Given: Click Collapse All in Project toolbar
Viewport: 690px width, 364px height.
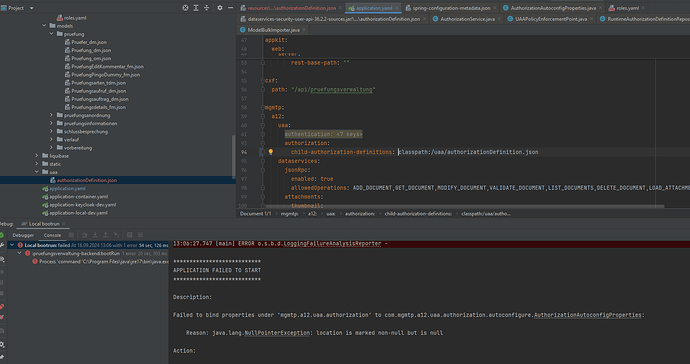Looking at the screenshot, I should tap(206, 8).
